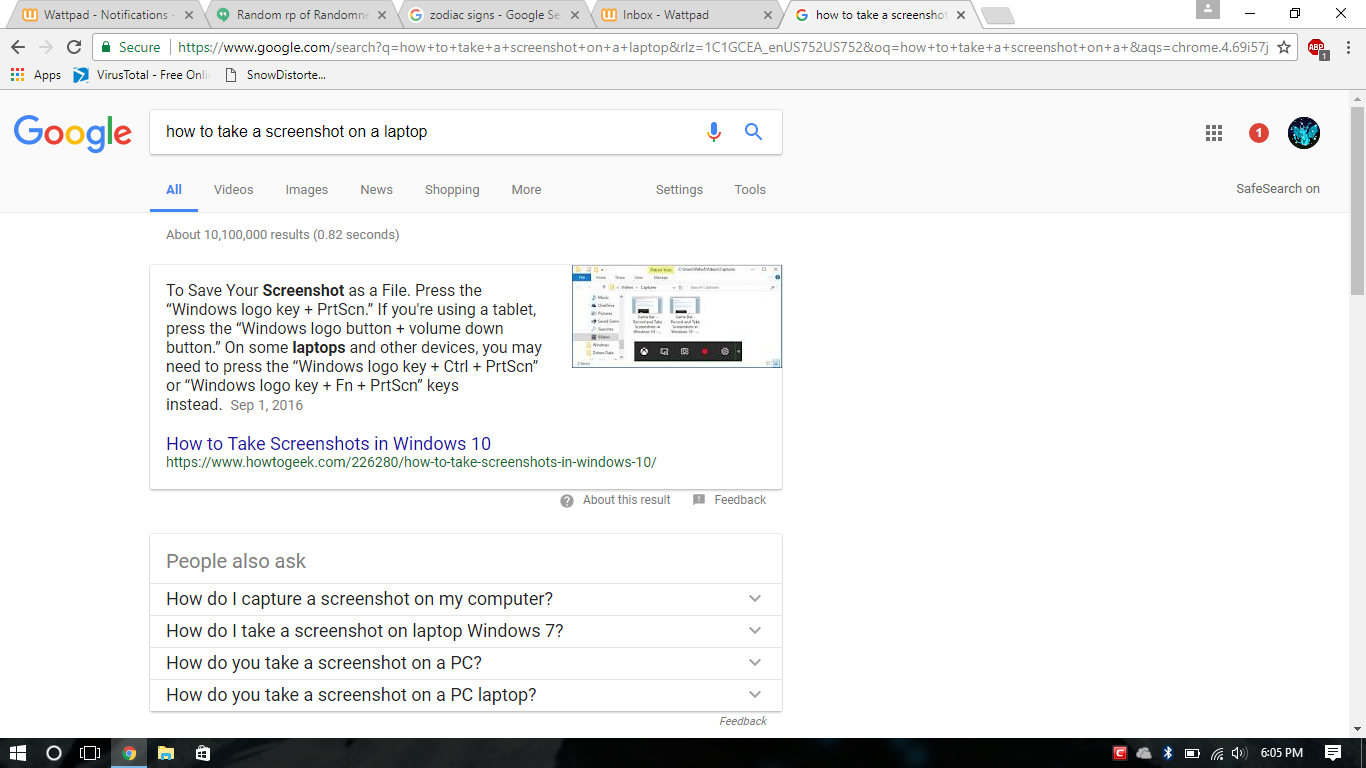This screenshot has height=768, width=1366.
Task: Open the Adblock Plus extension icon
Action: coord(1317,47)
